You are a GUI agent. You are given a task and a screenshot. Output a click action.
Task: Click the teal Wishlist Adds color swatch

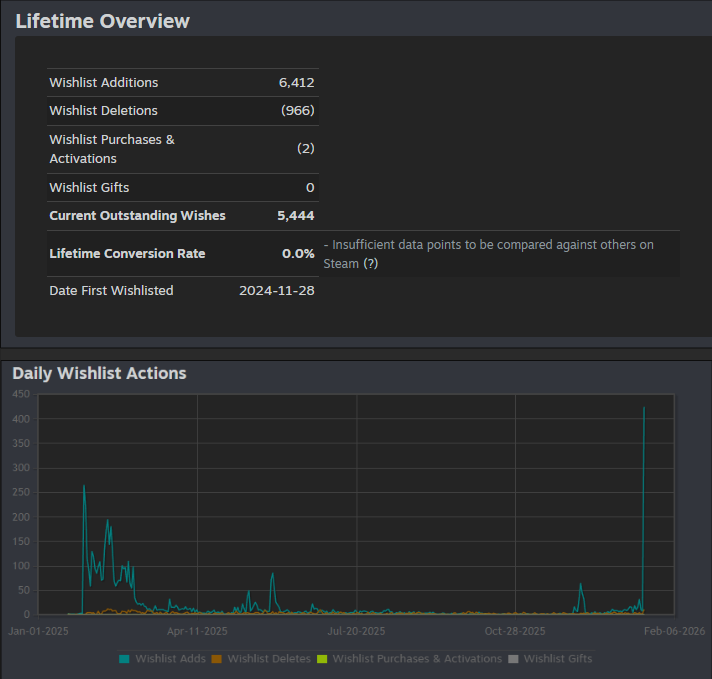124,659
